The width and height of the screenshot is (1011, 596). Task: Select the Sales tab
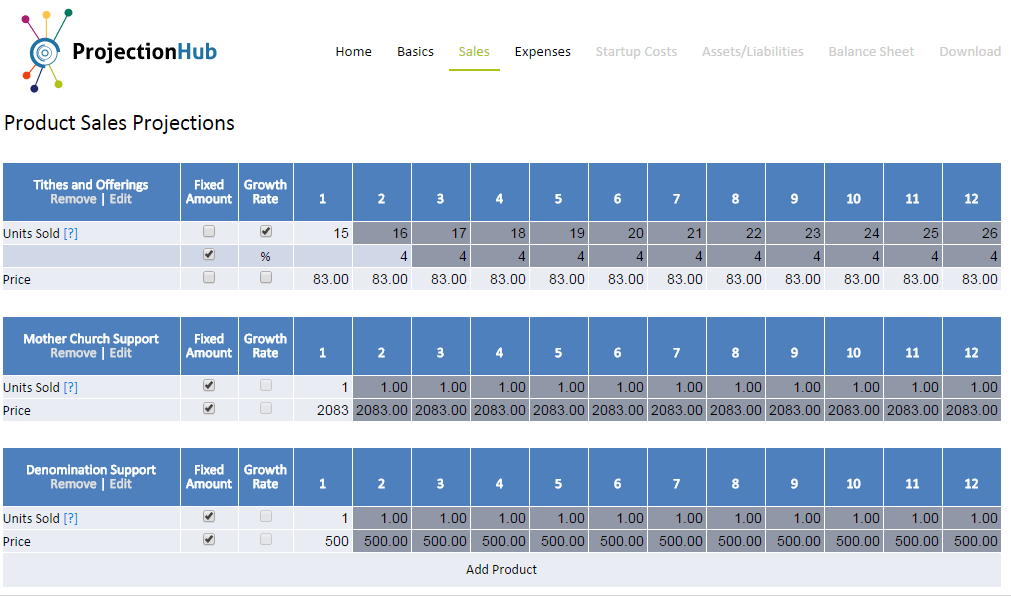coord(473,51)
